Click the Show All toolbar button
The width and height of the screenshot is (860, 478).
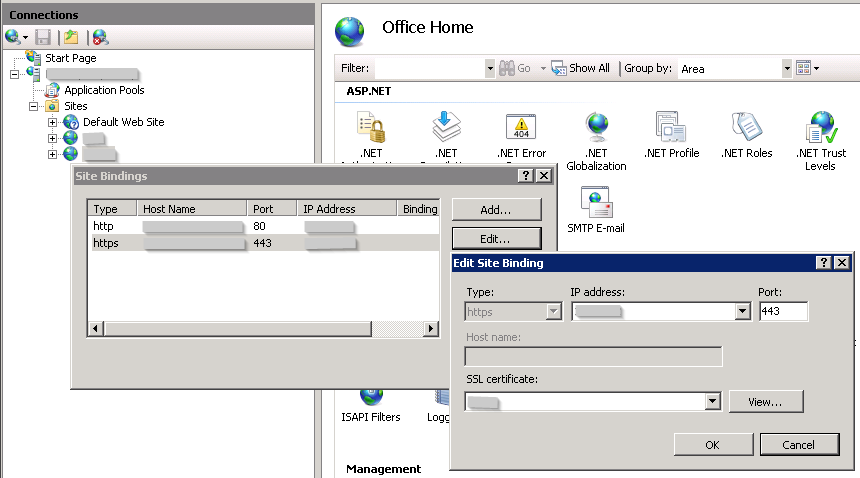point(580,68)
